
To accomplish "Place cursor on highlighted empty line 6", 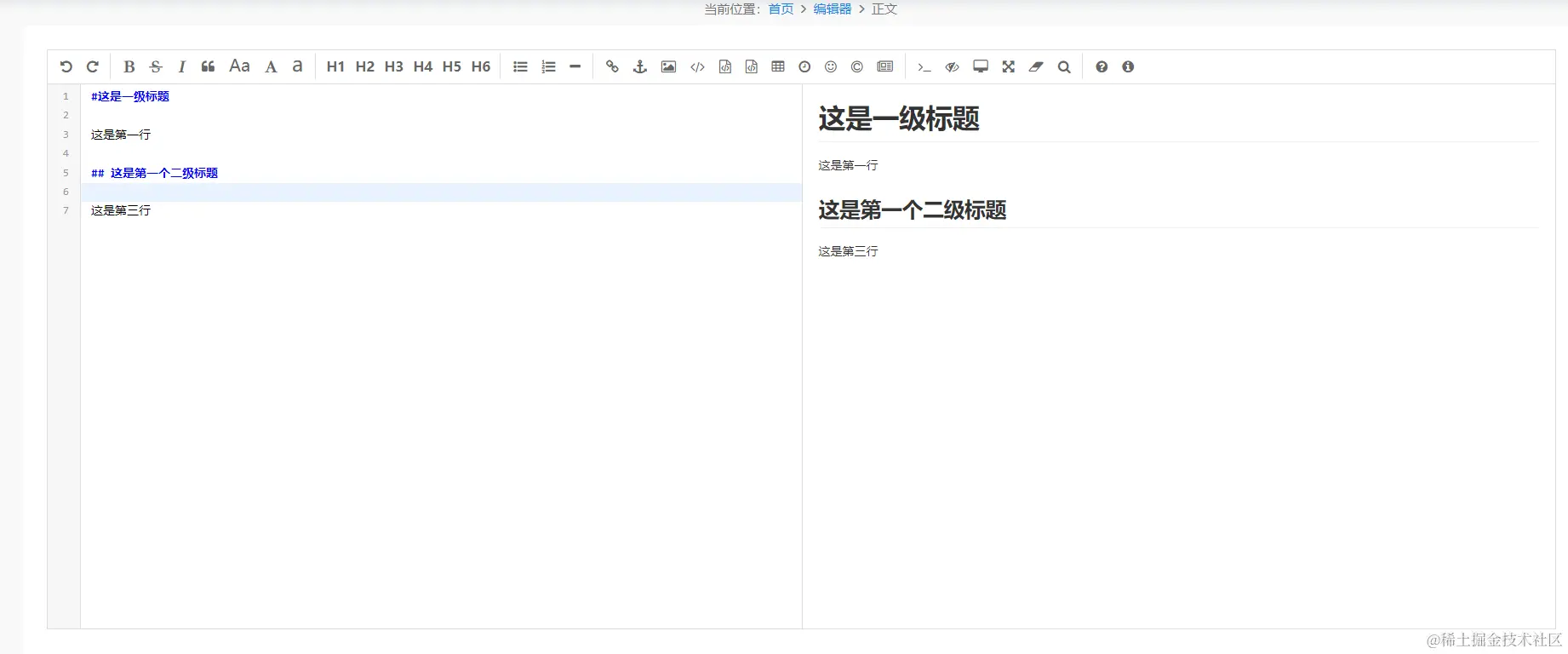I will pos(441,192).
